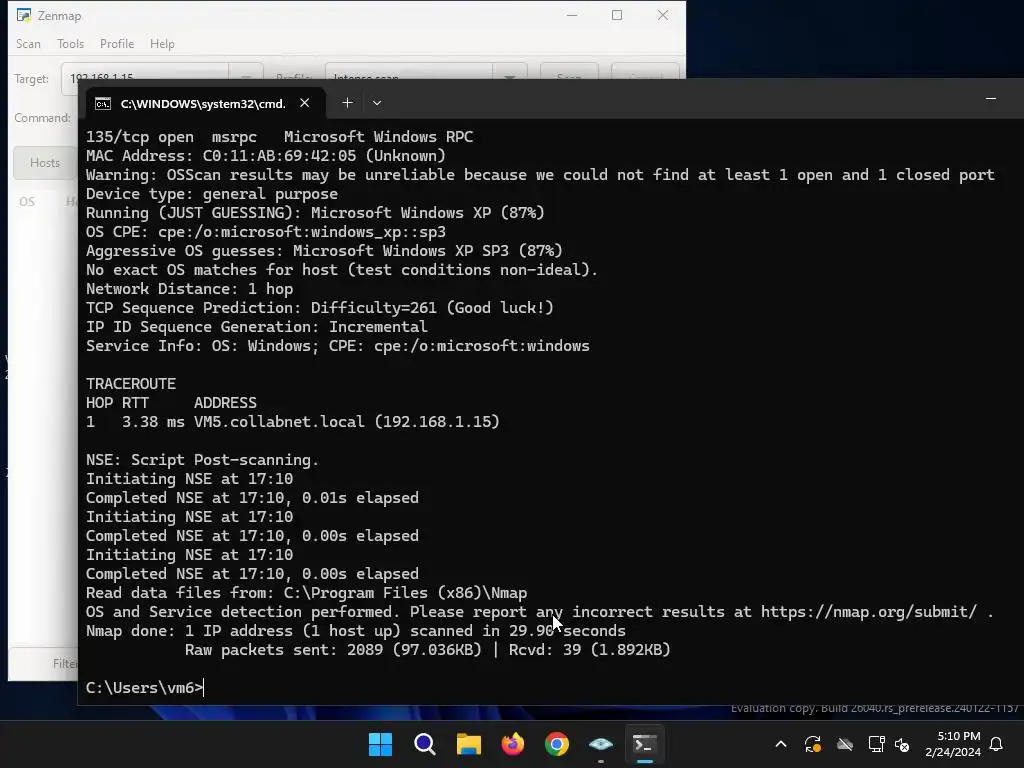The width and height of the screenshot is (1024, 768).
Task: Click the TRACEROUTE heading text
Action: pos(131,384)
